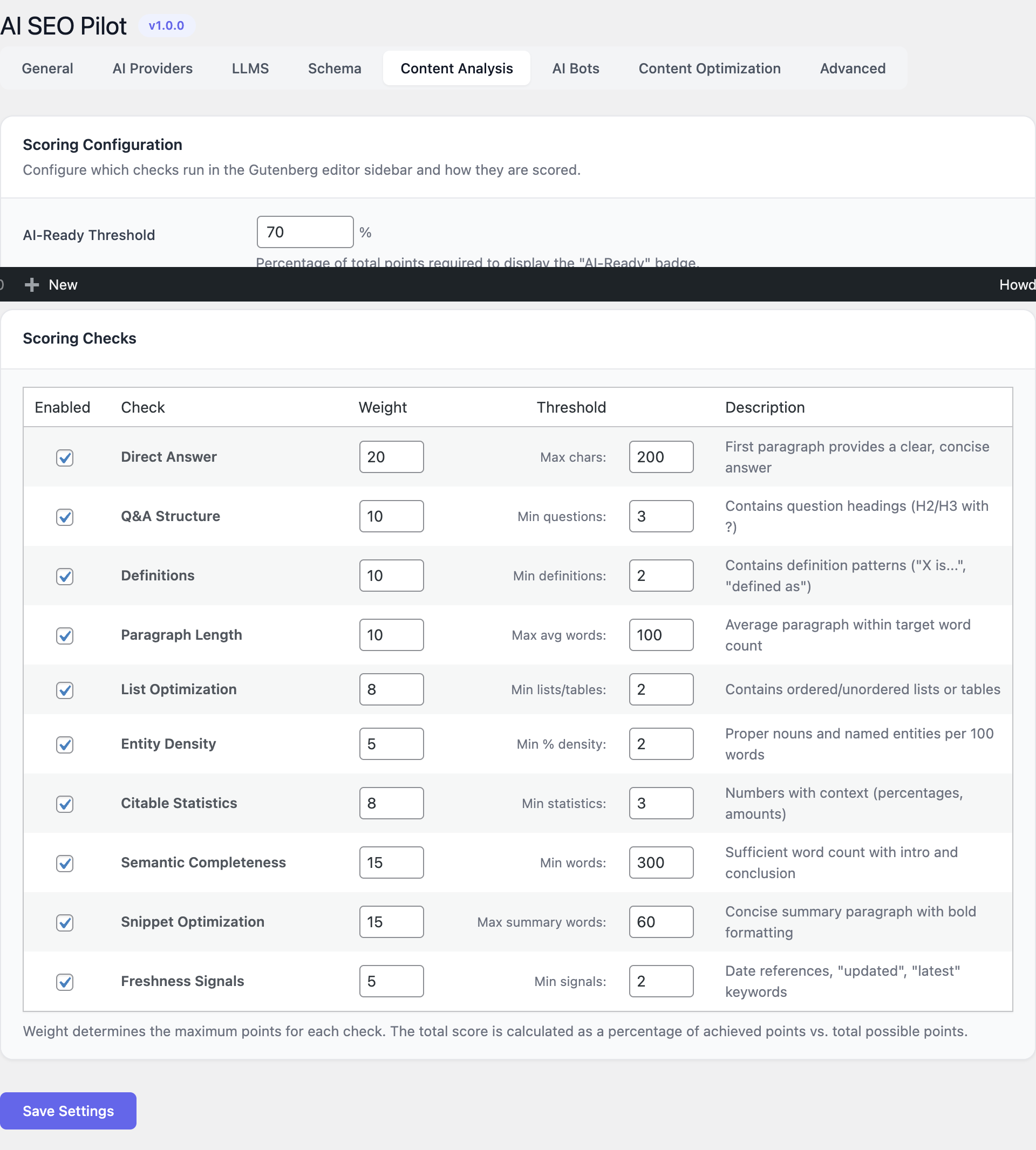Click the Max chars threshold field
The image size is (1036, 1150).
coord(660,457)
